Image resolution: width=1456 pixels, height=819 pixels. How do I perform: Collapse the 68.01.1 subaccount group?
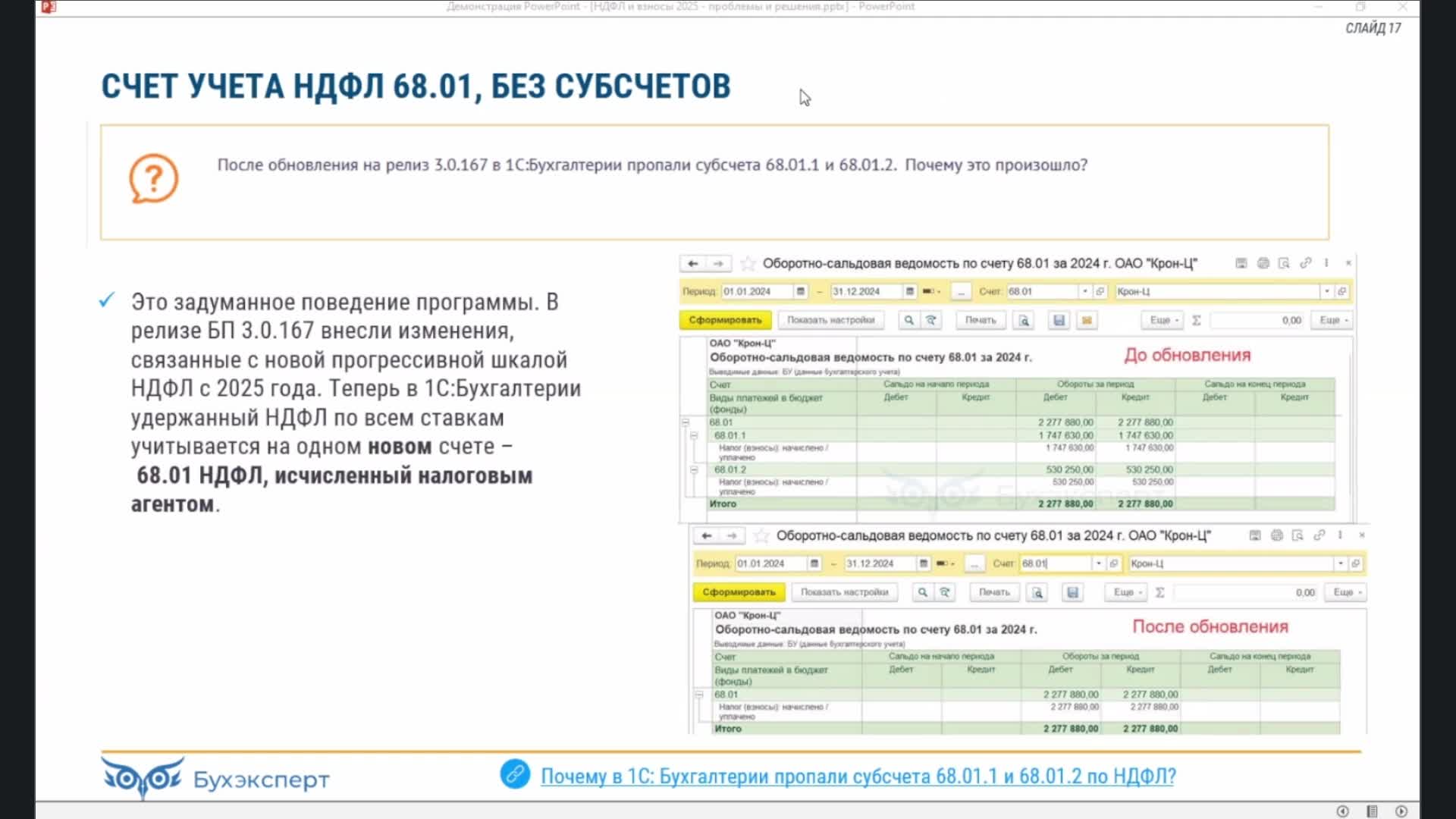pyautogui.click(x=693, y=435)
